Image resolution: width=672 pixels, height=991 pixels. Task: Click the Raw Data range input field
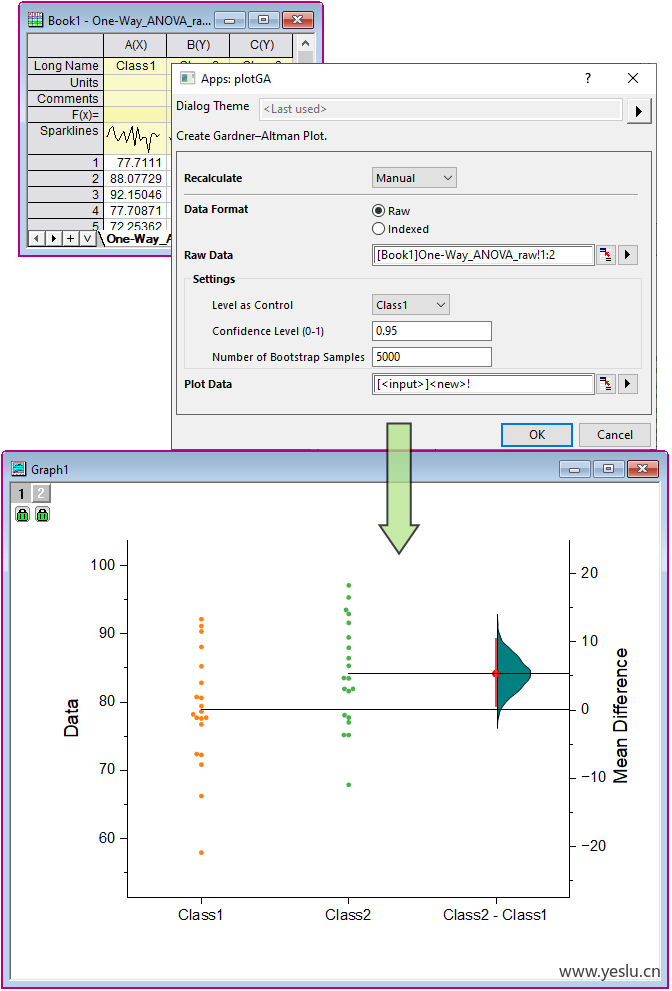[483, 255]
